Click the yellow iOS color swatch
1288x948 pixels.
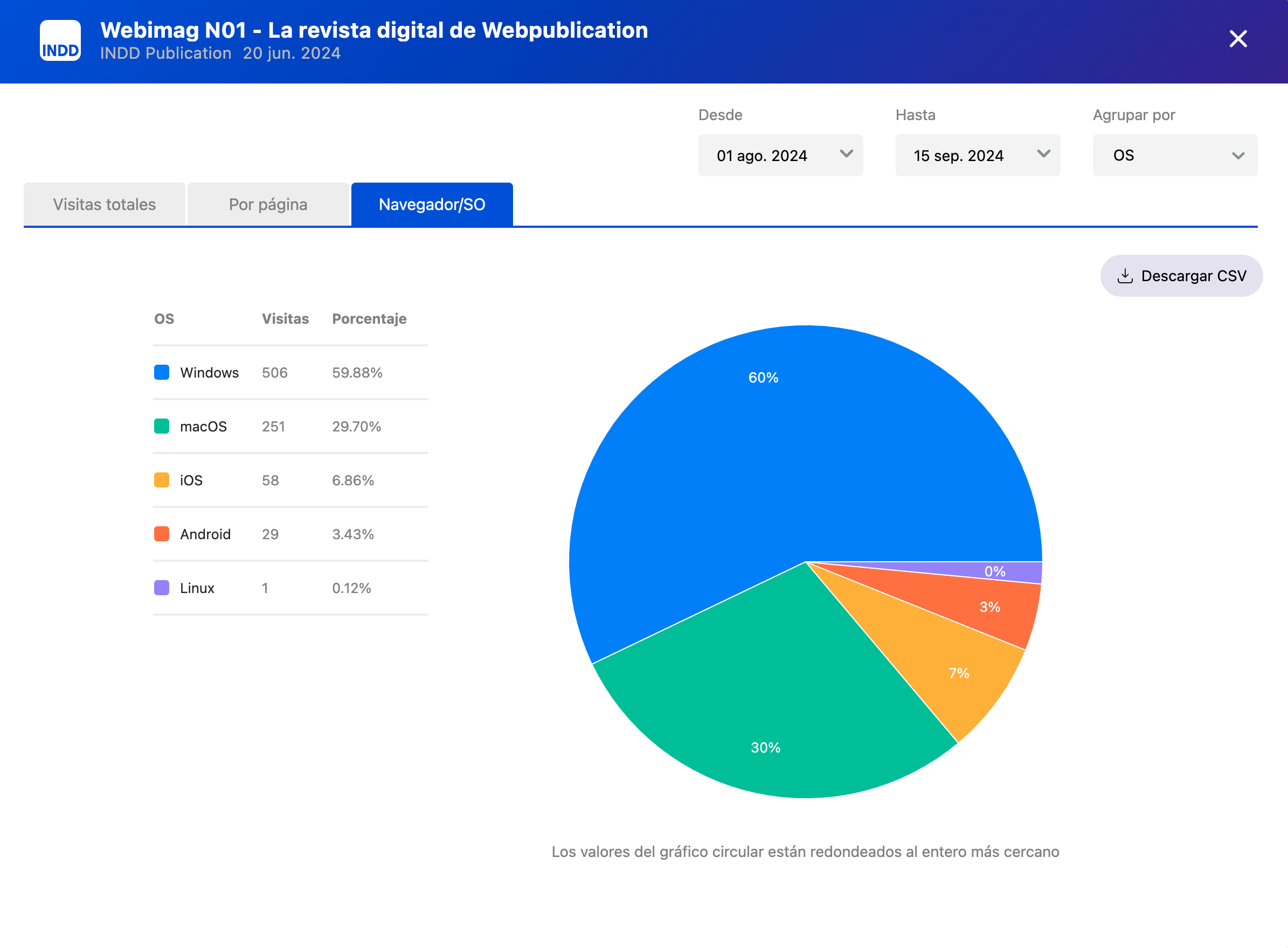[162, 480]
